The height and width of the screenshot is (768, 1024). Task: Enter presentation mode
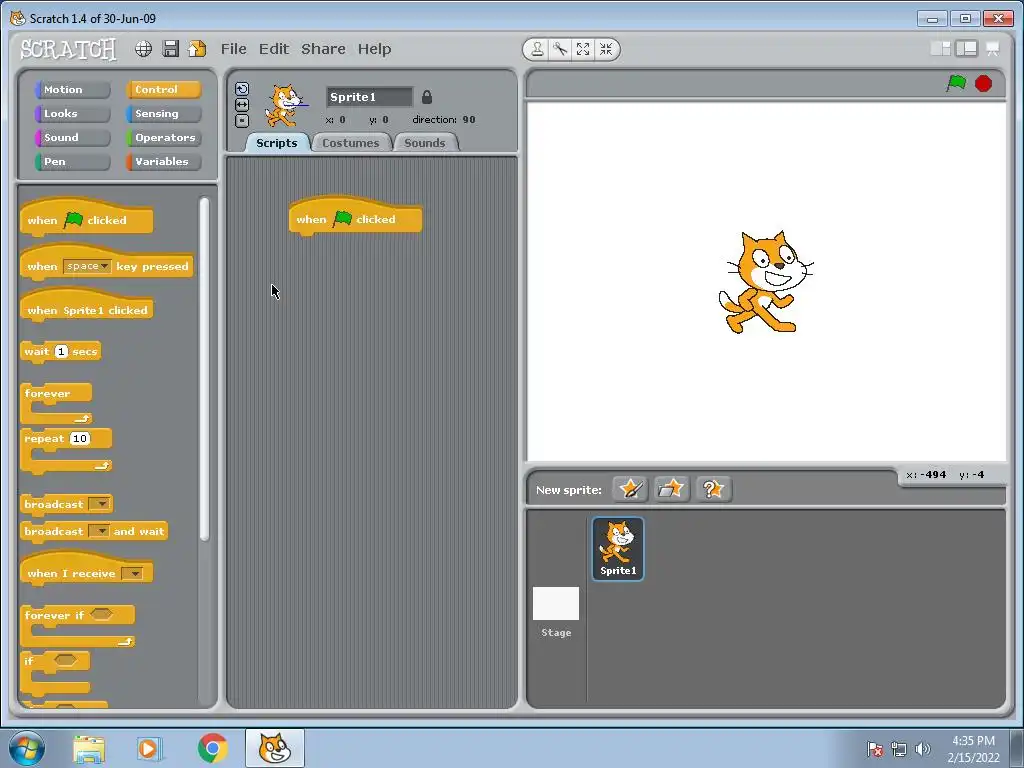993,49
